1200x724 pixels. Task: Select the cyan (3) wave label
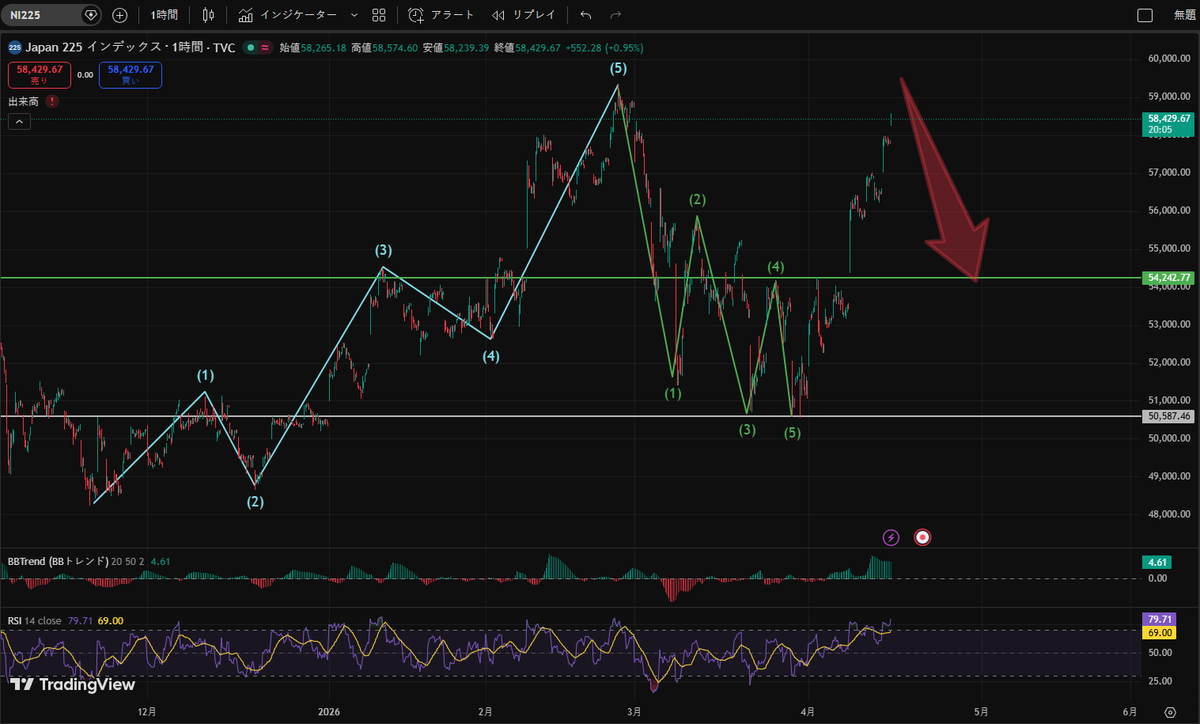[x=383, y=250]
